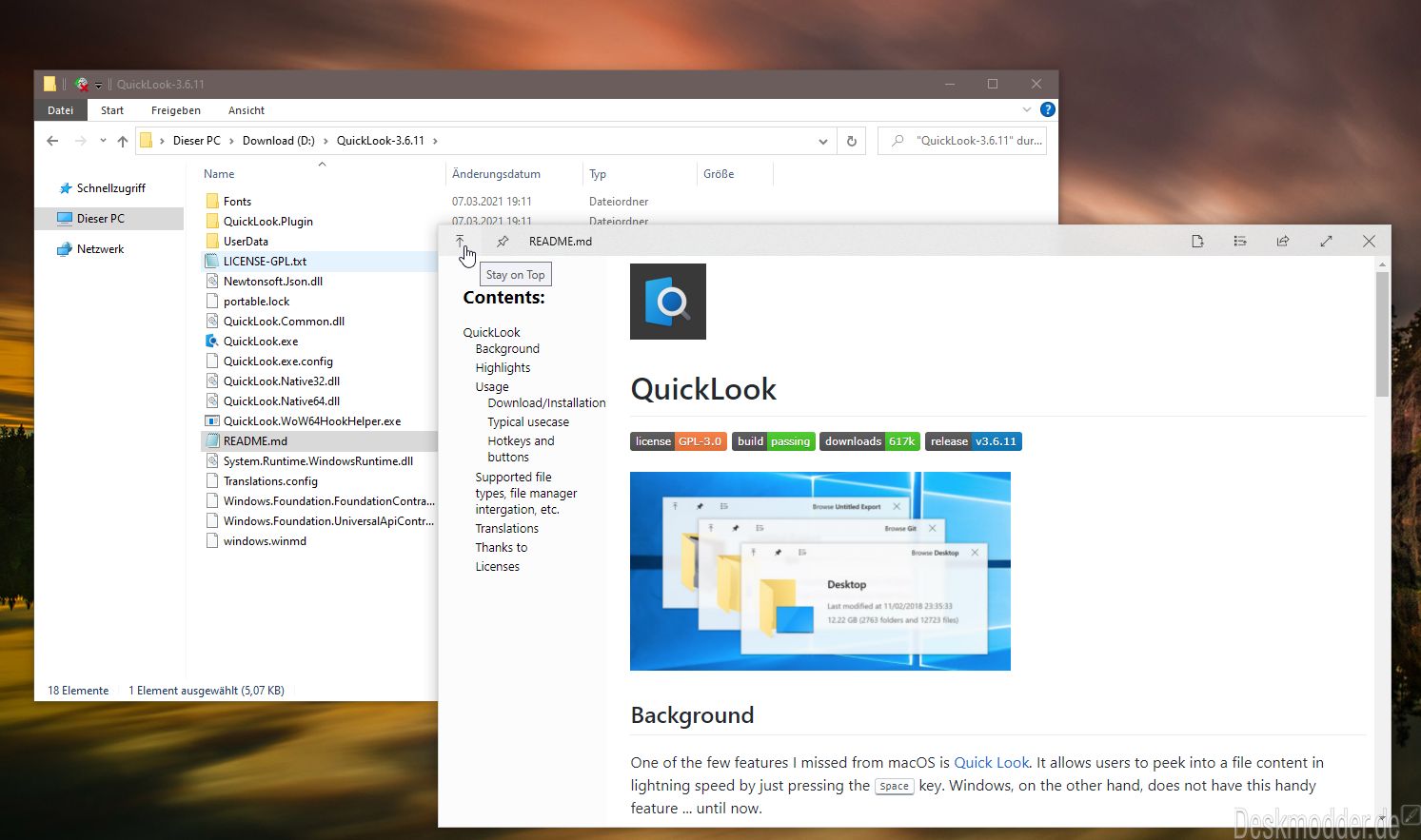Select QuickLook.WoW64HookHelper.exe file
The image size is (1421, 840).
pyautogui.click(x=311, y=421)
